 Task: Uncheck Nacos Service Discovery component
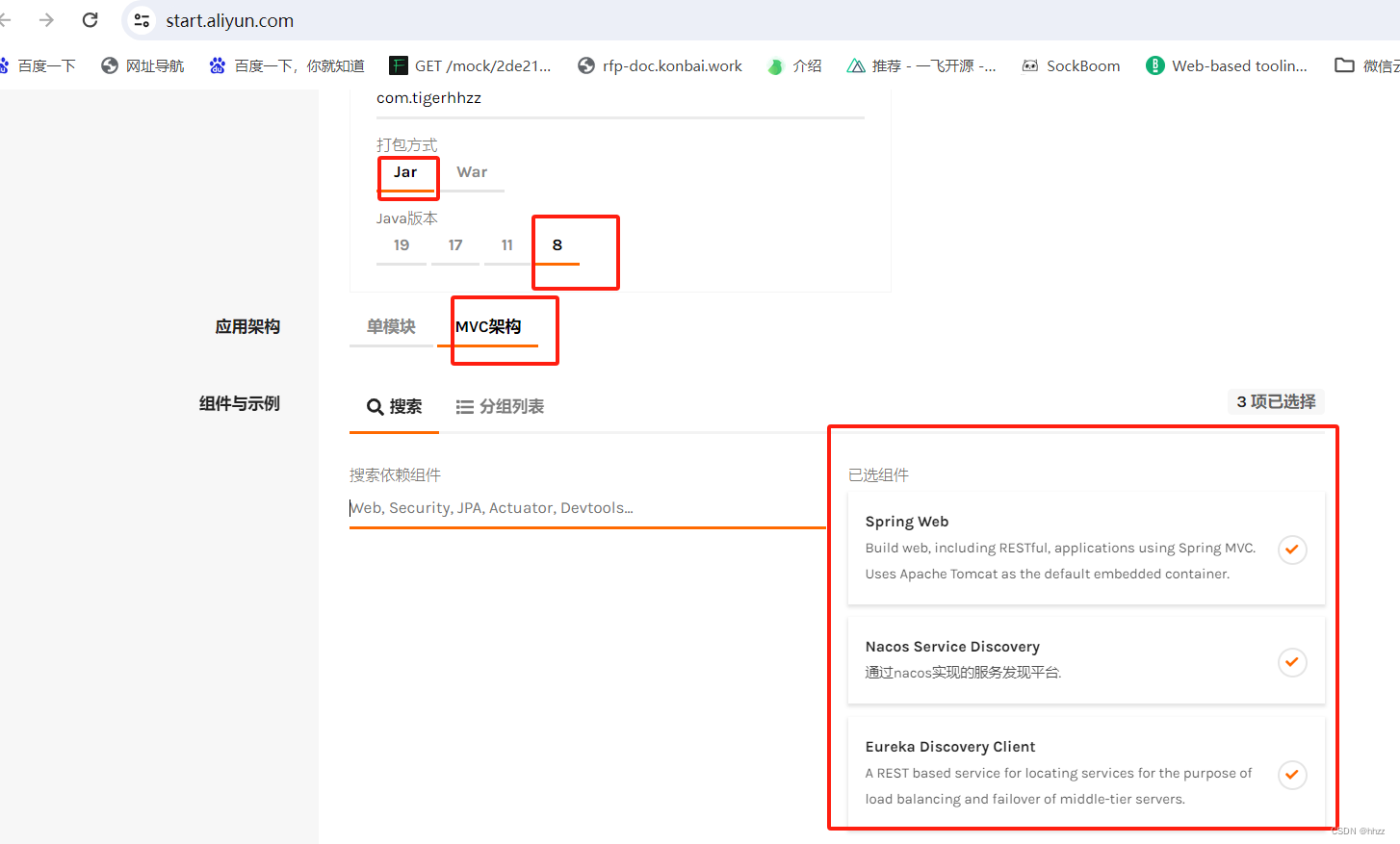[x=1292, y=662]
